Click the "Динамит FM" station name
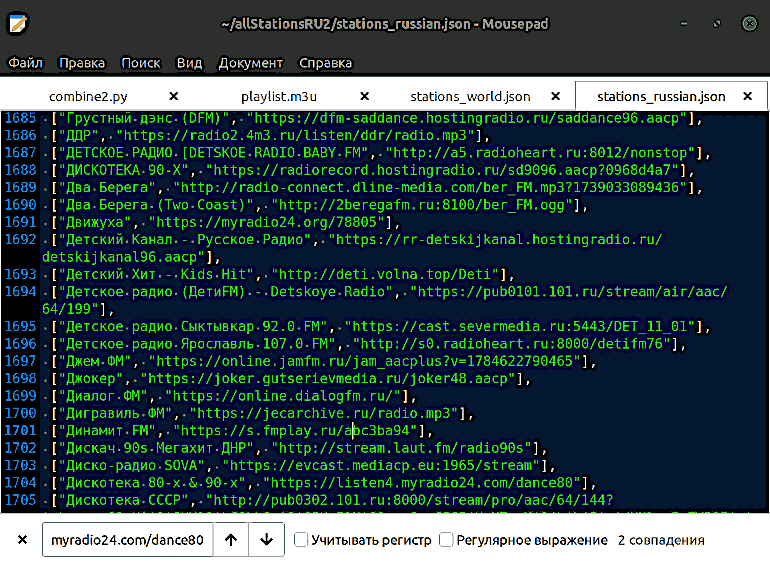770x564 pixels. pyautogui.click(x=107, y=431)
